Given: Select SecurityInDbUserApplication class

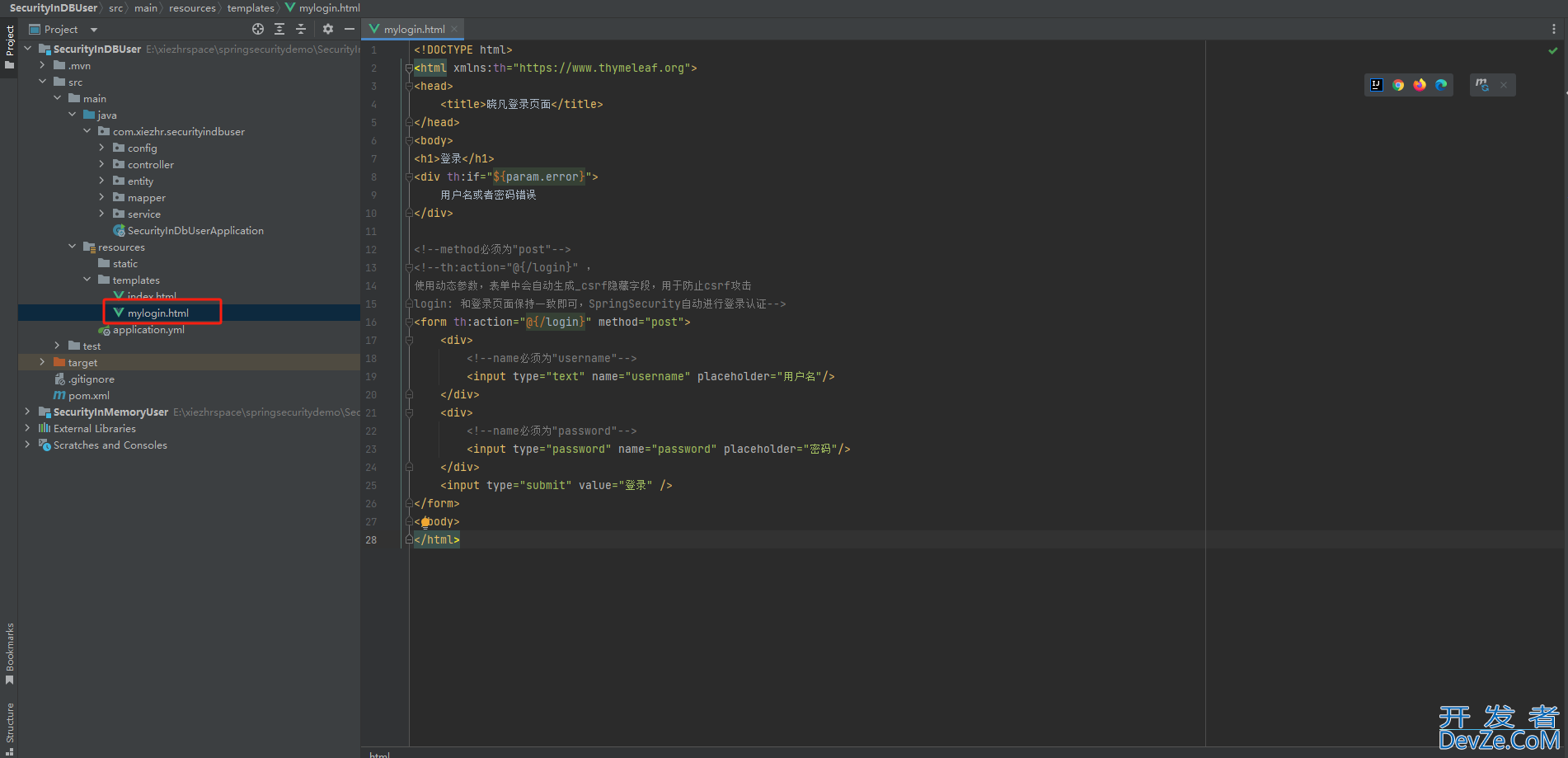Looking at the screenshot, I should (195, 230).
